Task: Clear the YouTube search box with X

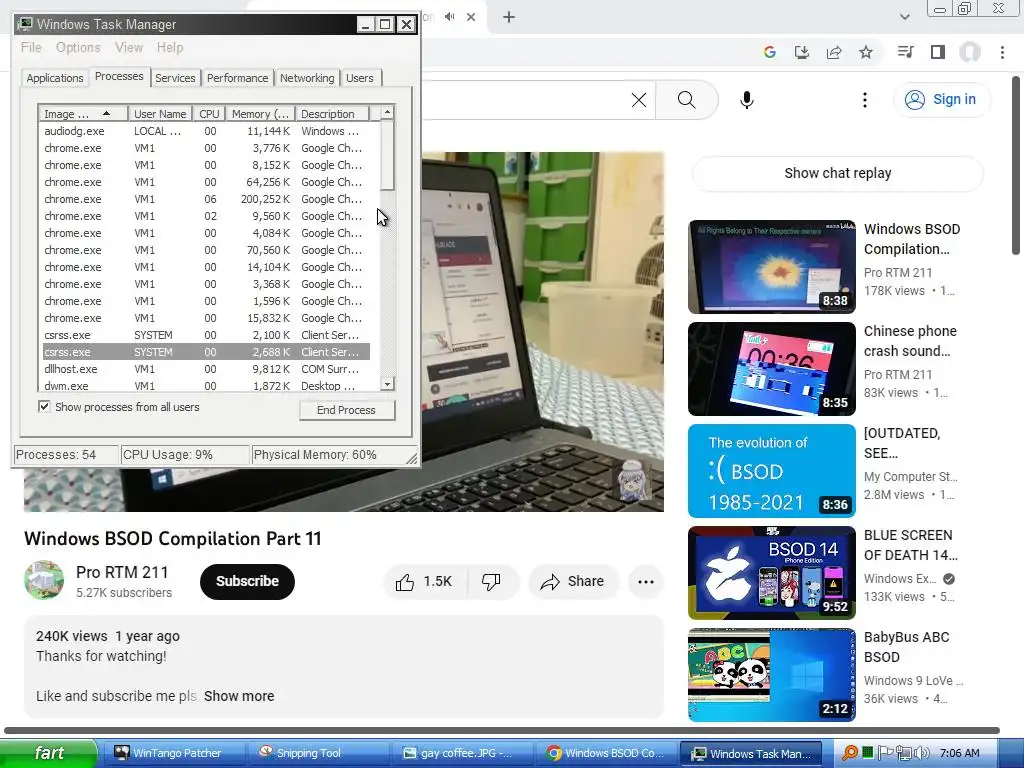Action: tap(639, 100)
